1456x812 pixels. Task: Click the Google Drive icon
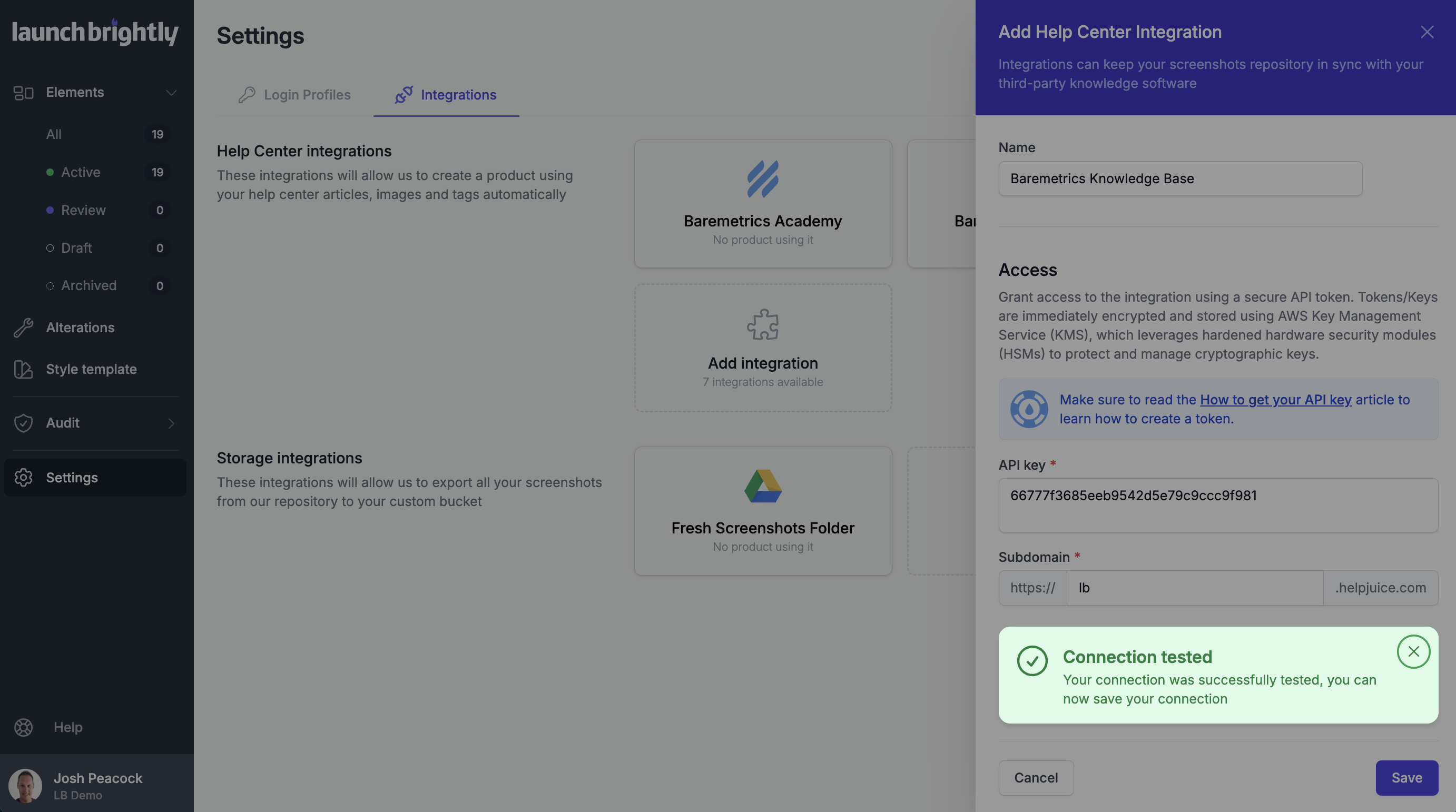coord(762,486)
